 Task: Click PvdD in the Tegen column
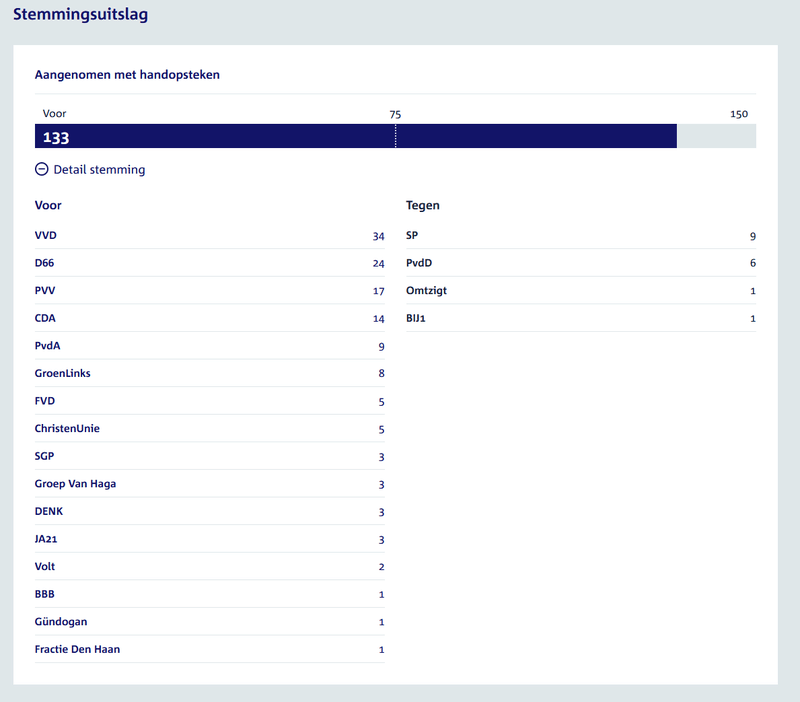[419, 264]
